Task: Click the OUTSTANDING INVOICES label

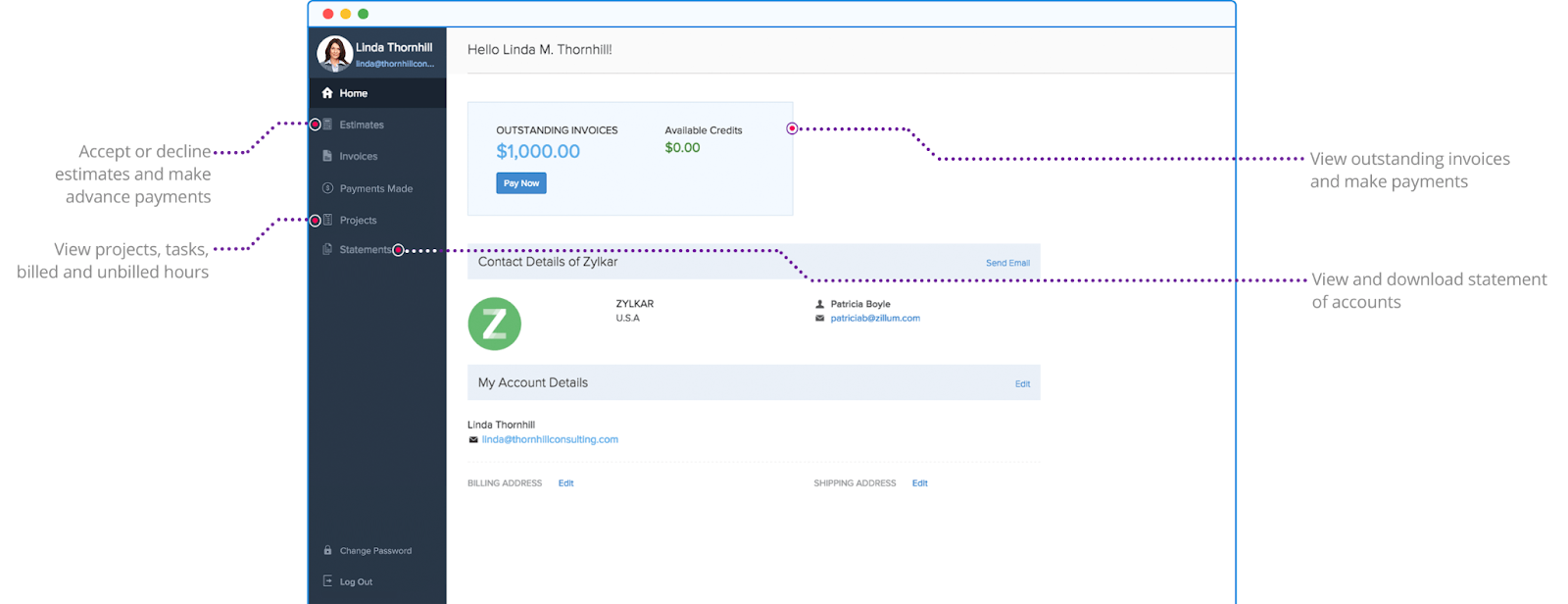Action: point(557,130)
